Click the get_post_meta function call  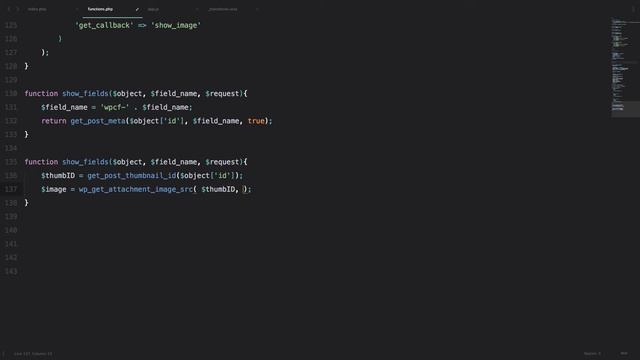click(x=98, y=121)
